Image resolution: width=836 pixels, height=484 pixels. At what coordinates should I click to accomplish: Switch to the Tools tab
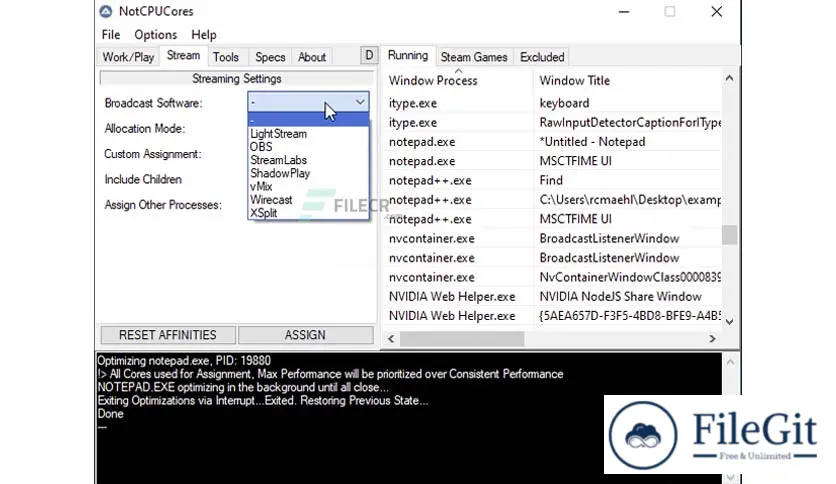(x=226, y=57)
